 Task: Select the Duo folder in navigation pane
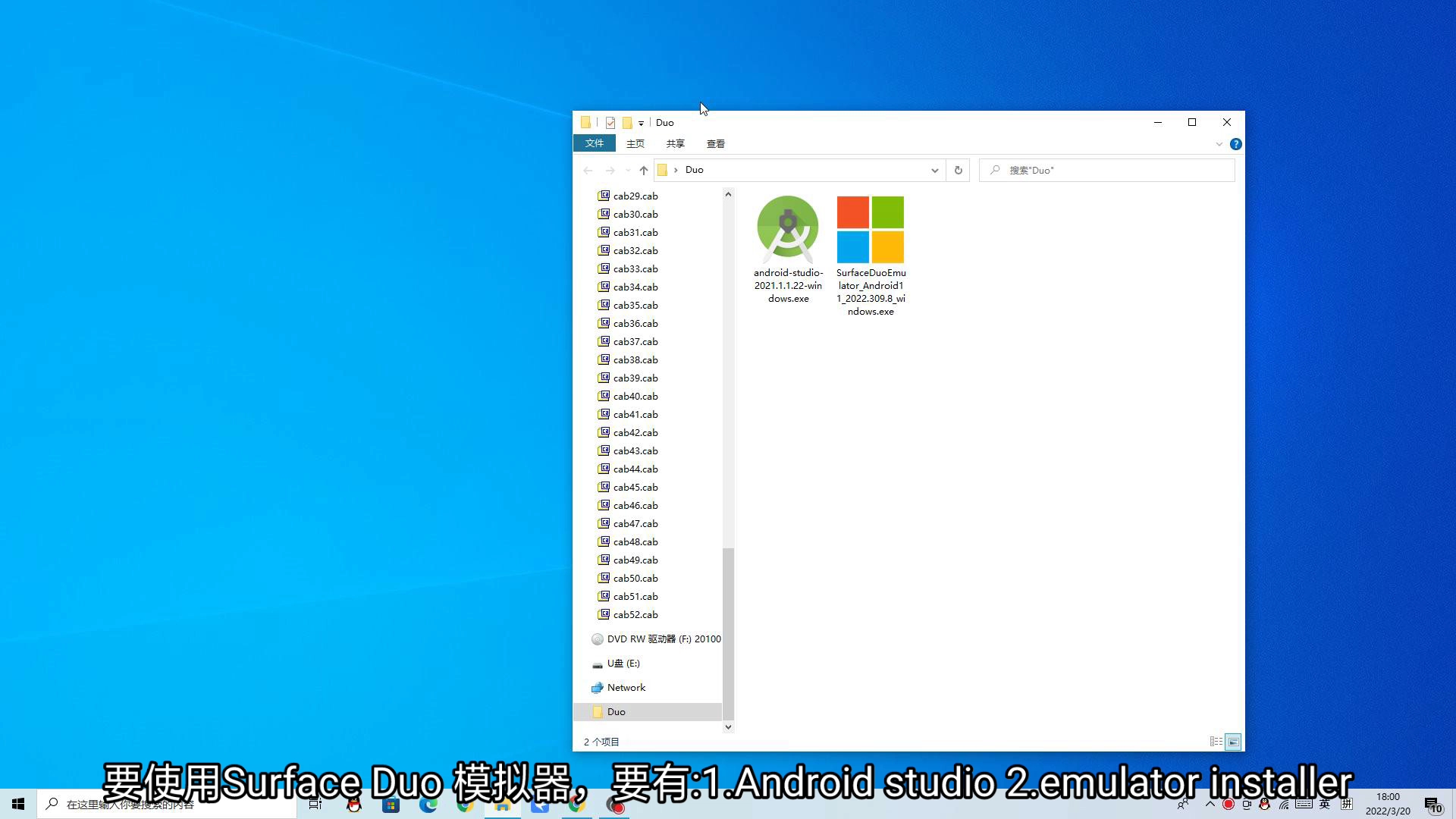(648, 711)
